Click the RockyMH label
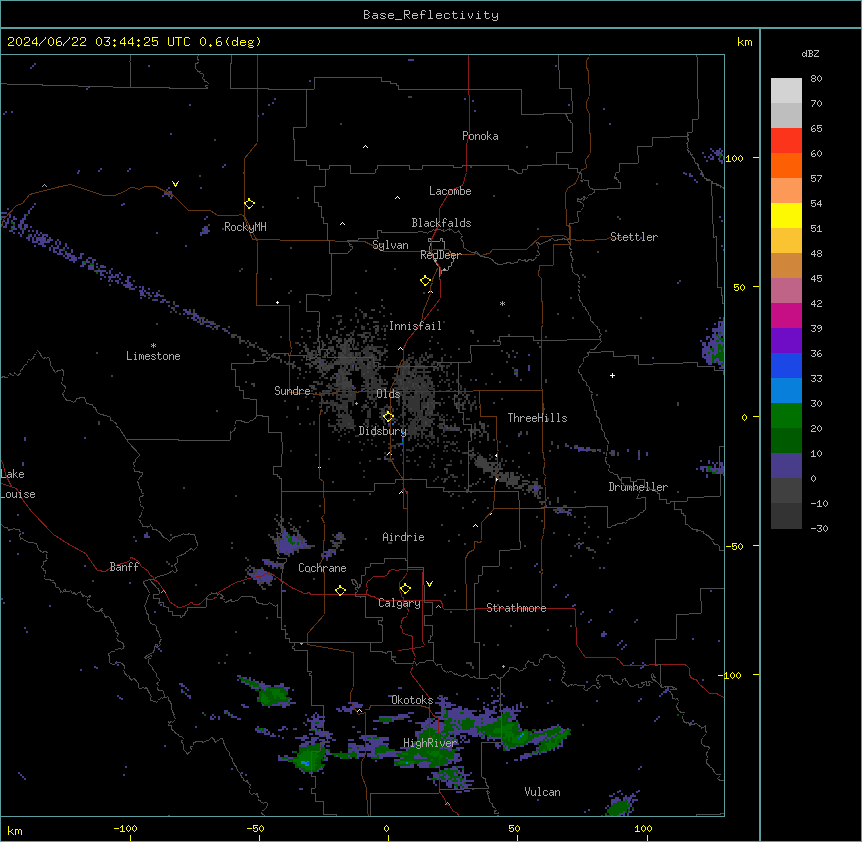 pyautogui.click(x=245, y=227)
